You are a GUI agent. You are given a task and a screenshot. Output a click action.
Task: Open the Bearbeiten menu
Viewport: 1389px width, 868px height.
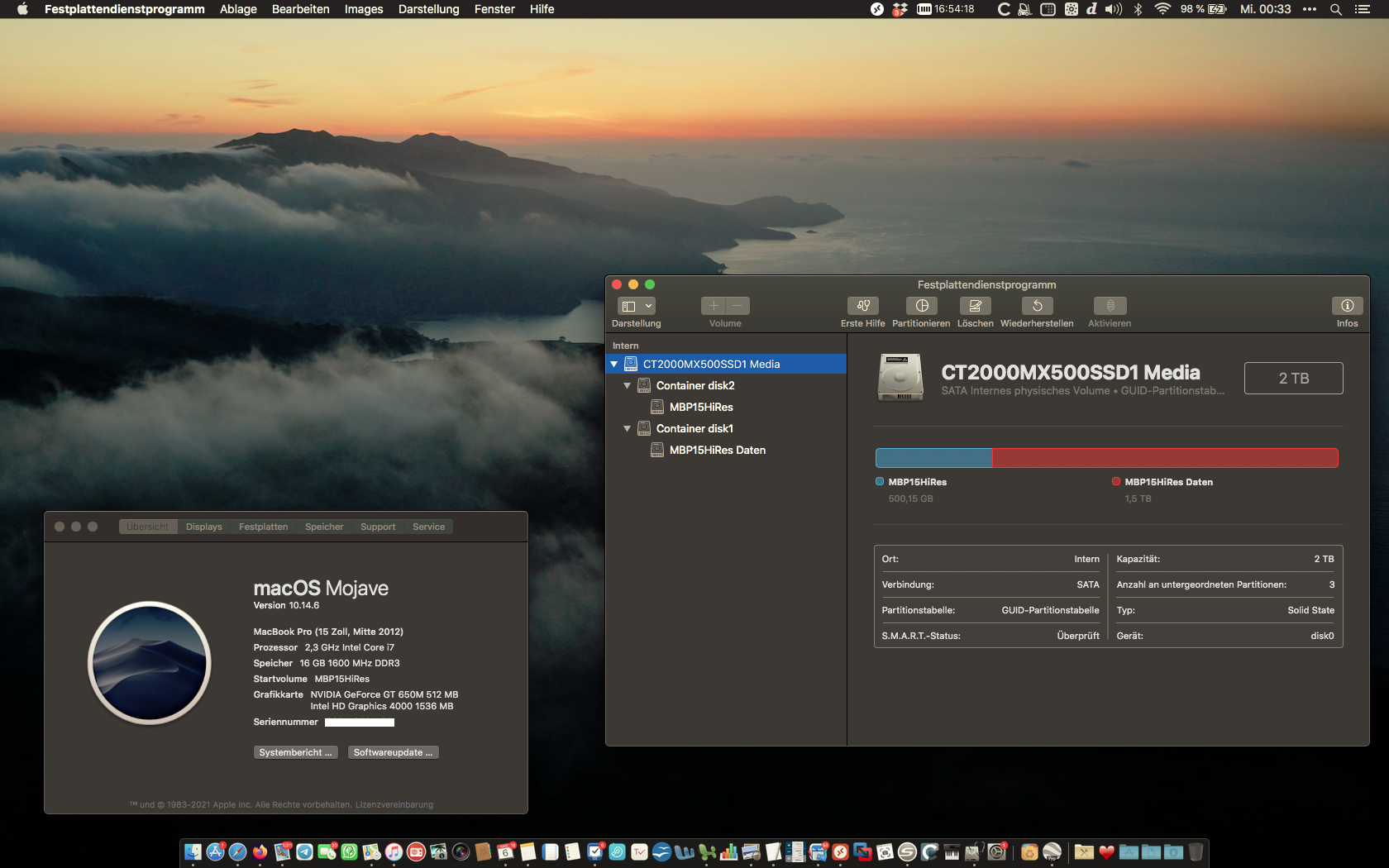point(300,9)
